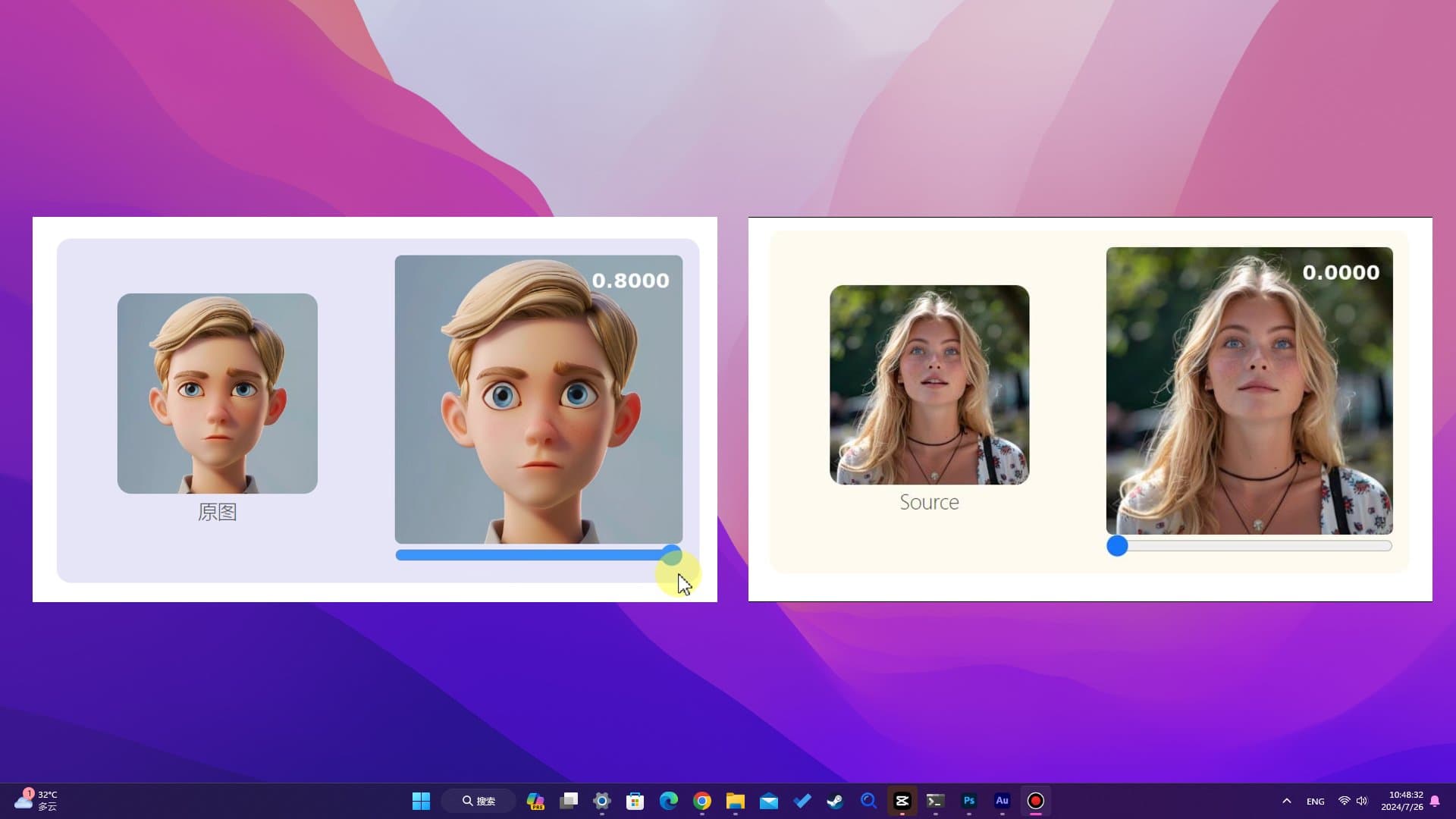
Task: Click the 原图 cartoon boy thumbnail
Action: click(217, 393)
